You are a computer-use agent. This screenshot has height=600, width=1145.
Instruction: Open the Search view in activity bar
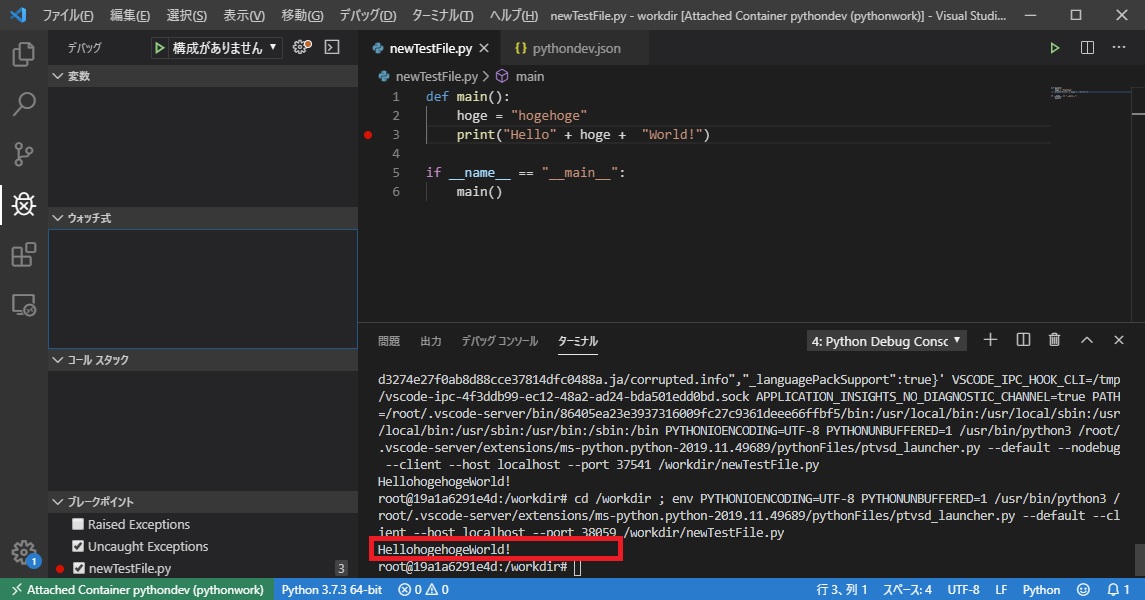pyautogui.click(x=23, y=104)
